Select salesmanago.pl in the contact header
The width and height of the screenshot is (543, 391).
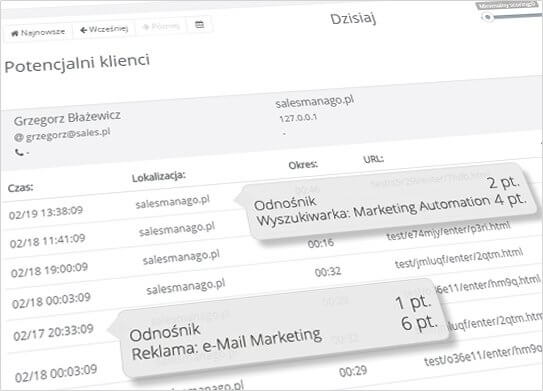coord(314,101)
